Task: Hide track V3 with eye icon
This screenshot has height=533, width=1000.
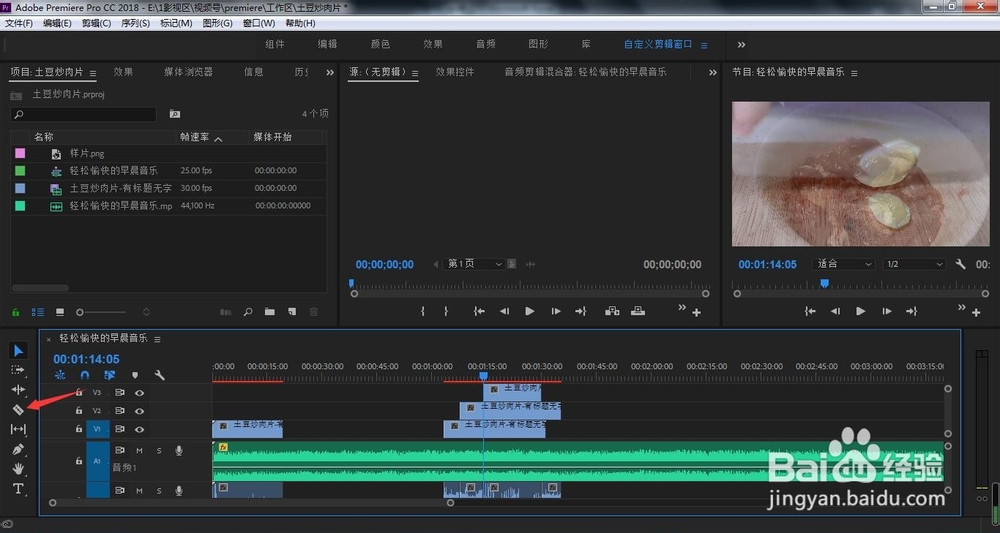Action: click(139, 393)
